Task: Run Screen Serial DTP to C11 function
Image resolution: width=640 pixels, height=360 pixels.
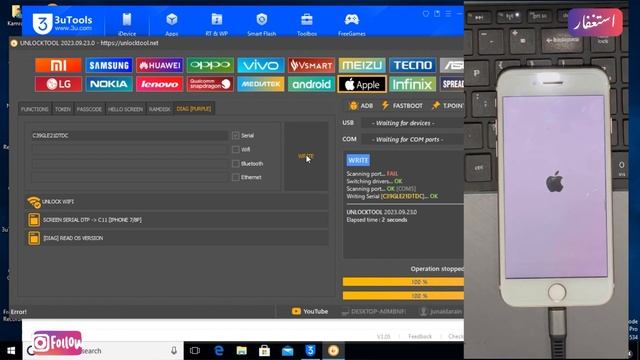Action: click(x=177, y=220)
